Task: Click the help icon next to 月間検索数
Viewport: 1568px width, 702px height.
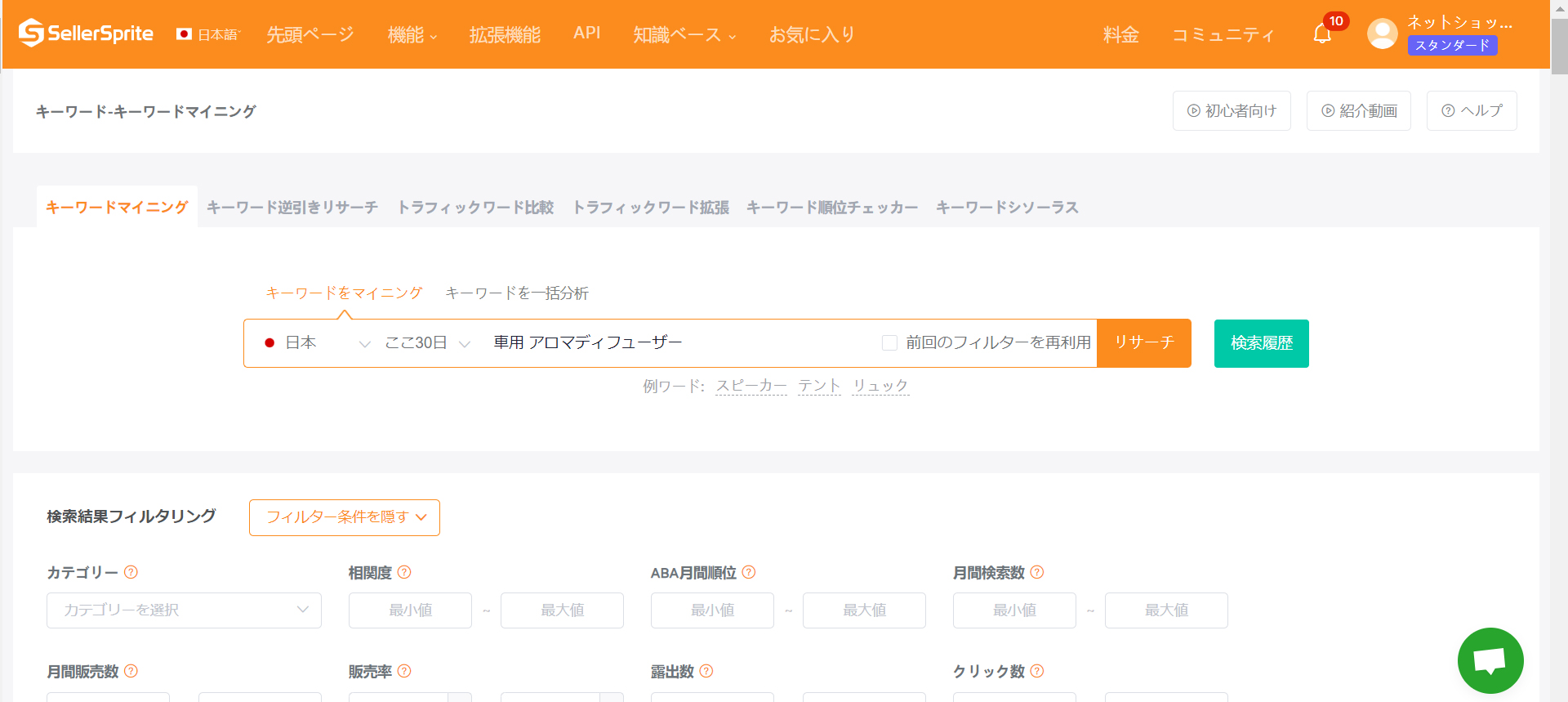Action: pos(1037,572)
